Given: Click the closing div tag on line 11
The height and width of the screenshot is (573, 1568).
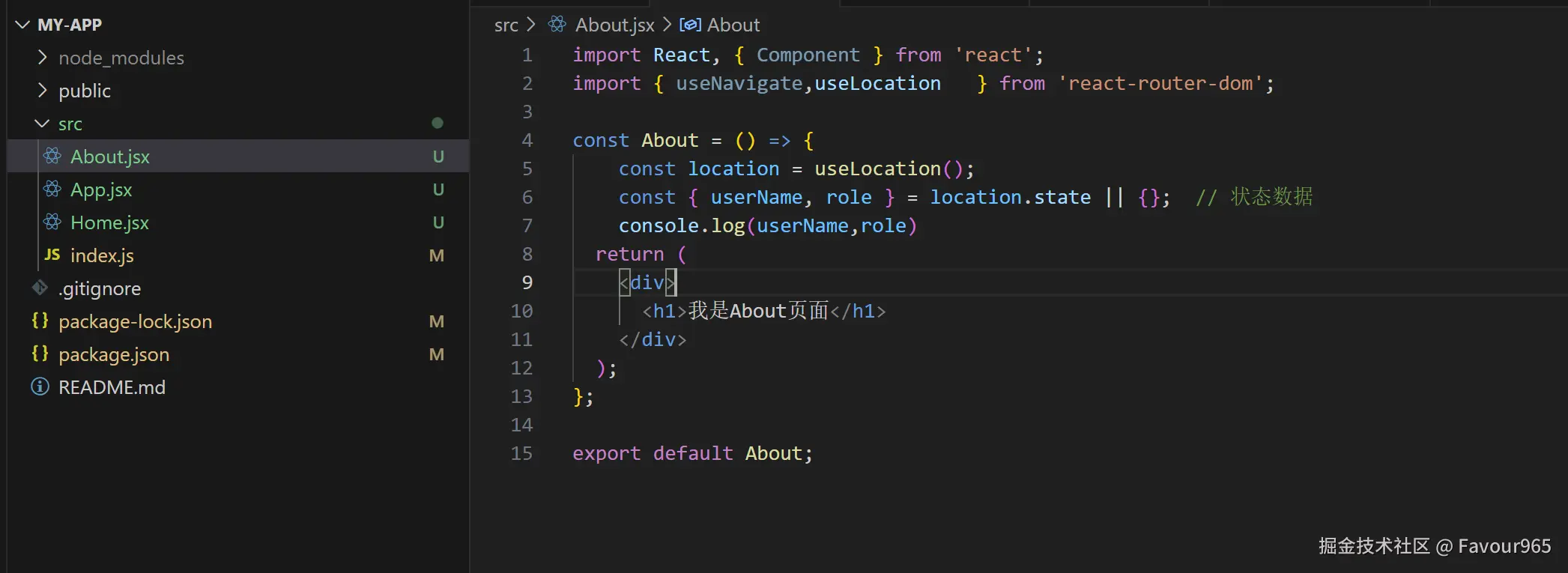Looking at the screenshot, I should tap(653, 339).
